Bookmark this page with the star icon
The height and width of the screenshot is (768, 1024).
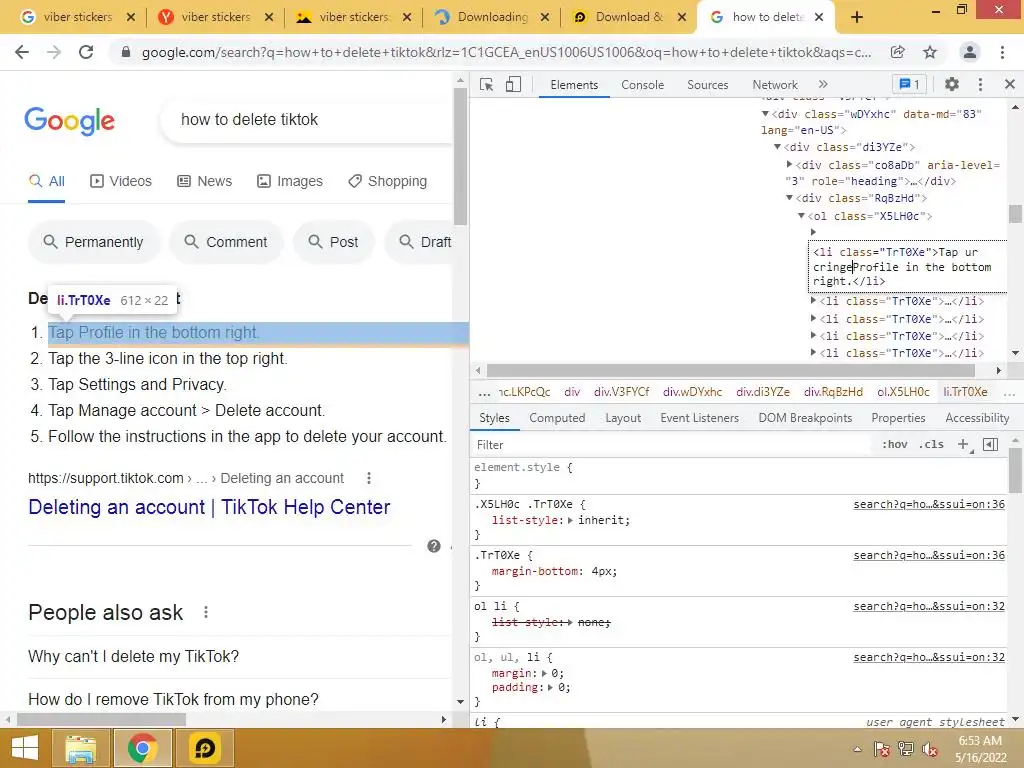(930, 52)
